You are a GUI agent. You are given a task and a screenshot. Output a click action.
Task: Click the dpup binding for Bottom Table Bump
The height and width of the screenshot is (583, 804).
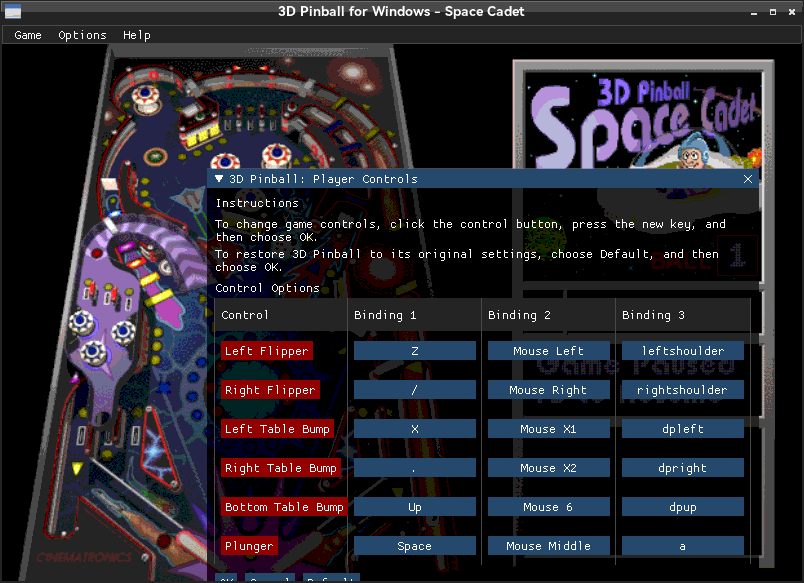pyautogui.click(x=682, y=507)
